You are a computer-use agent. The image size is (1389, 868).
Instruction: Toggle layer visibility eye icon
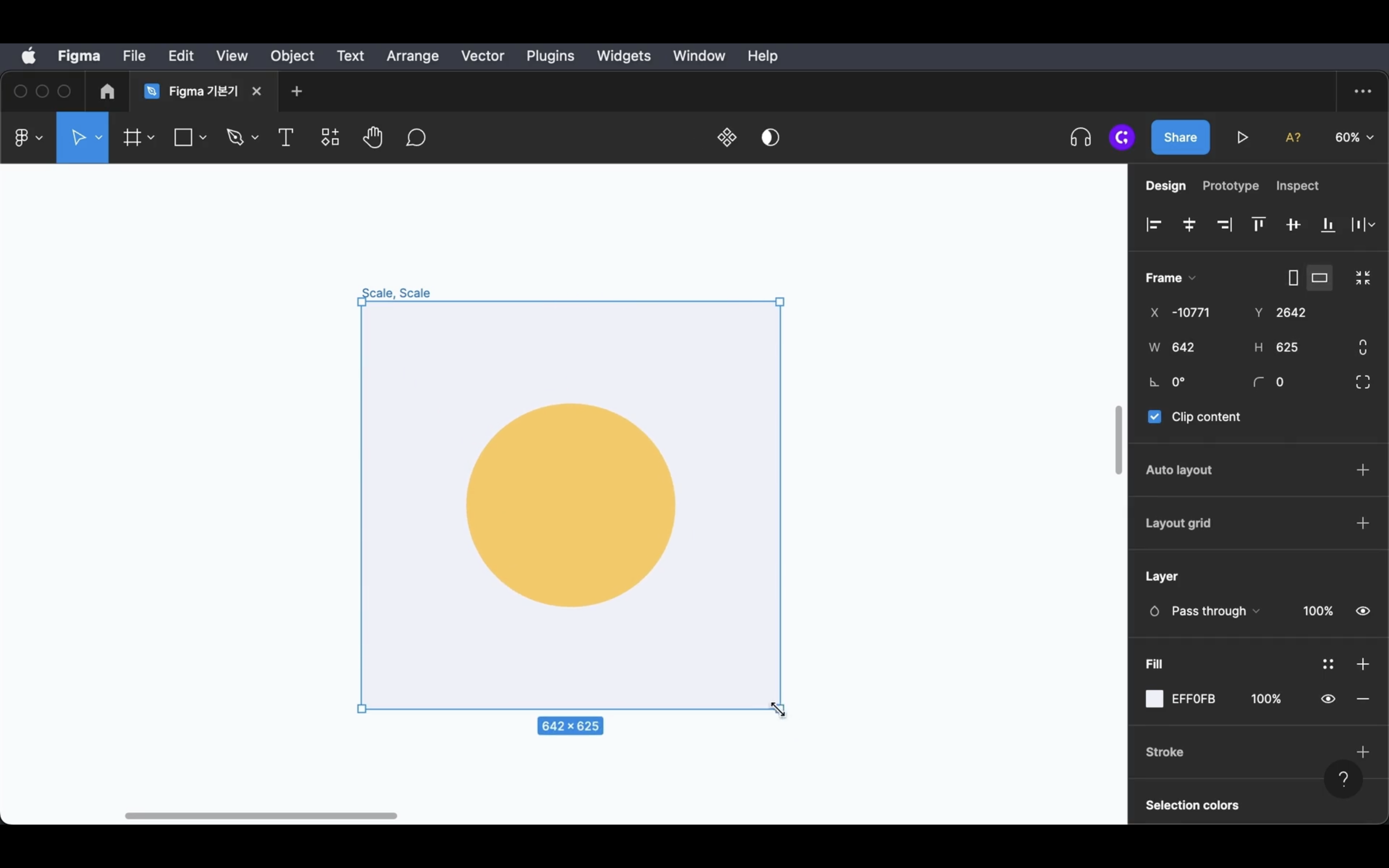[1362, 611]
